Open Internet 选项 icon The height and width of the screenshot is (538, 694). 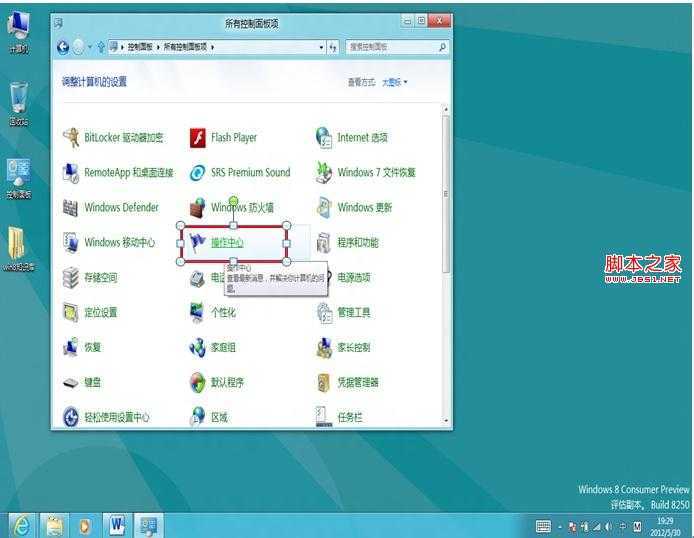coord(324,138)
